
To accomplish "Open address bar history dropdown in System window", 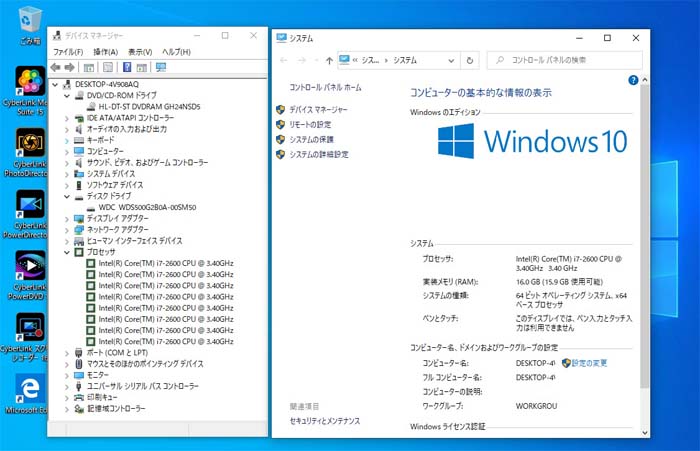I will tap(451, 60).
